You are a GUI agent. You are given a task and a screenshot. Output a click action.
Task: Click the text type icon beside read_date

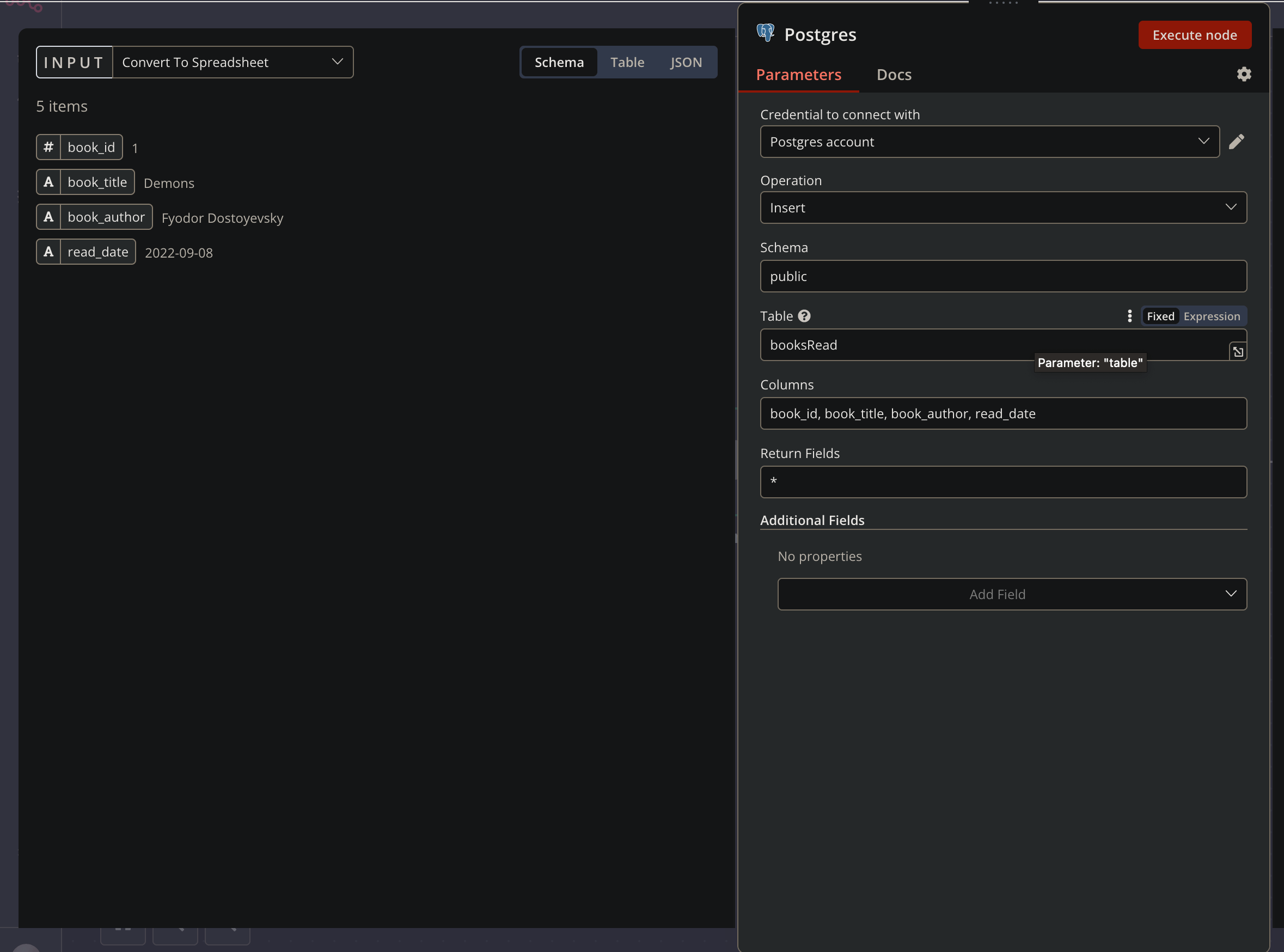click(x=48, y=251)
